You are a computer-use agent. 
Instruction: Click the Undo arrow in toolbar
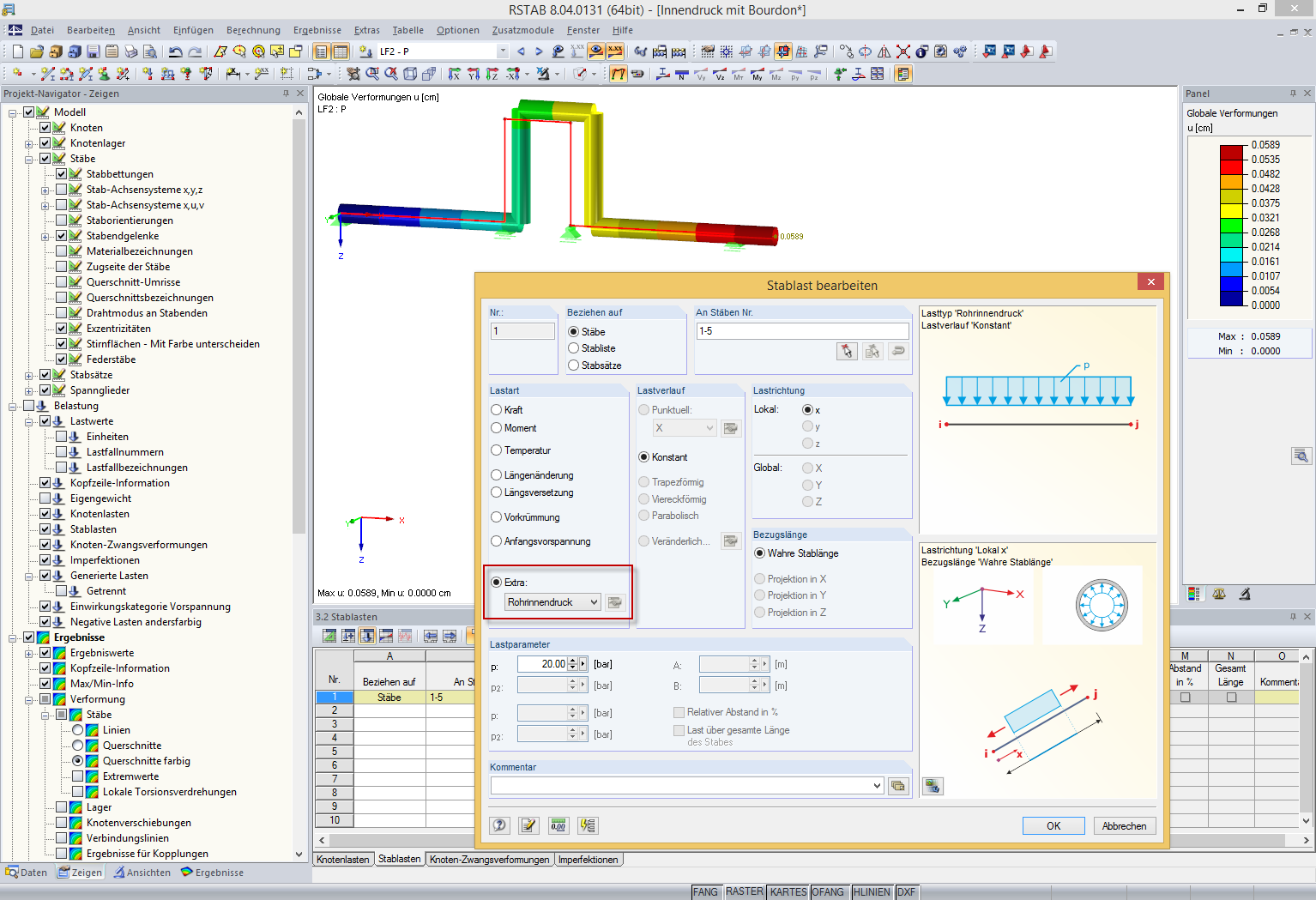[176, 51]
